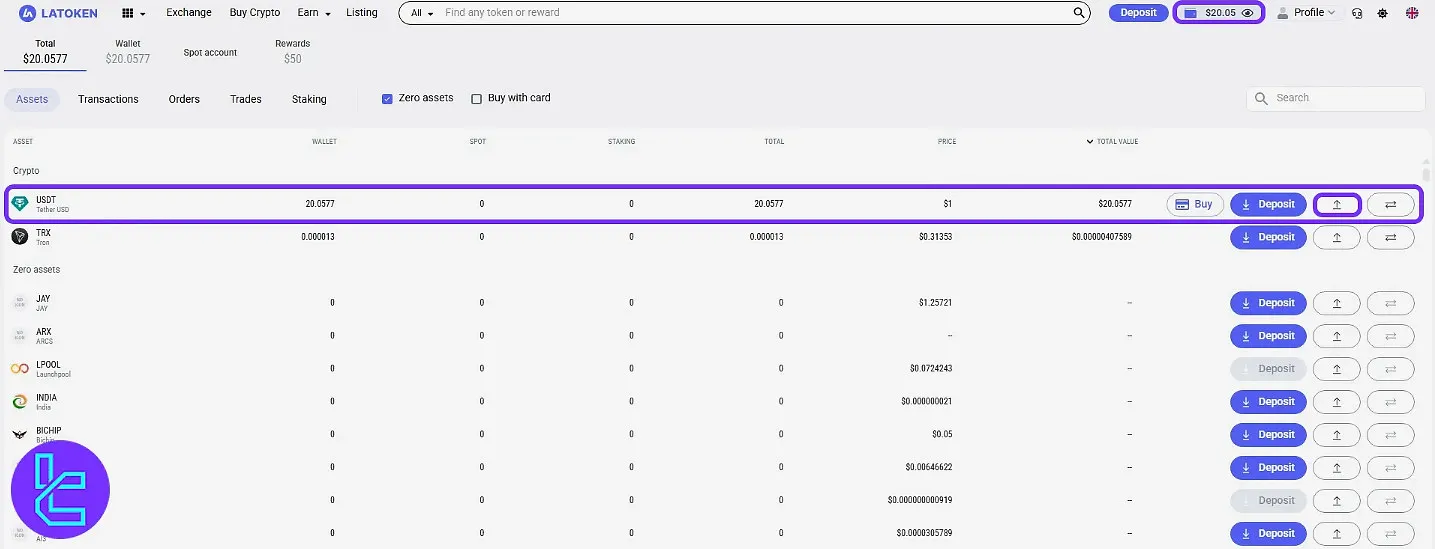The height and width of the screenshot is (549, 1435).
Task: Click the search magnifier icon in top bar
Action: (1079, 13)
